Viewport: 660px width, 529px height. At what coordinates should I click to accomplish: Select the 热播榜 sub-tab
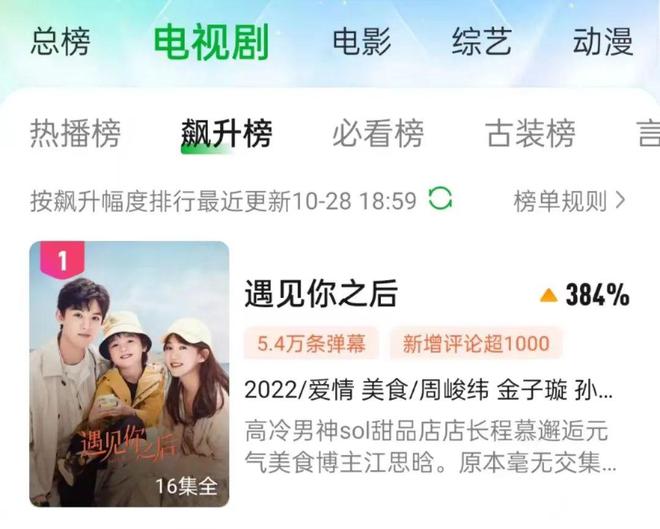75,133
